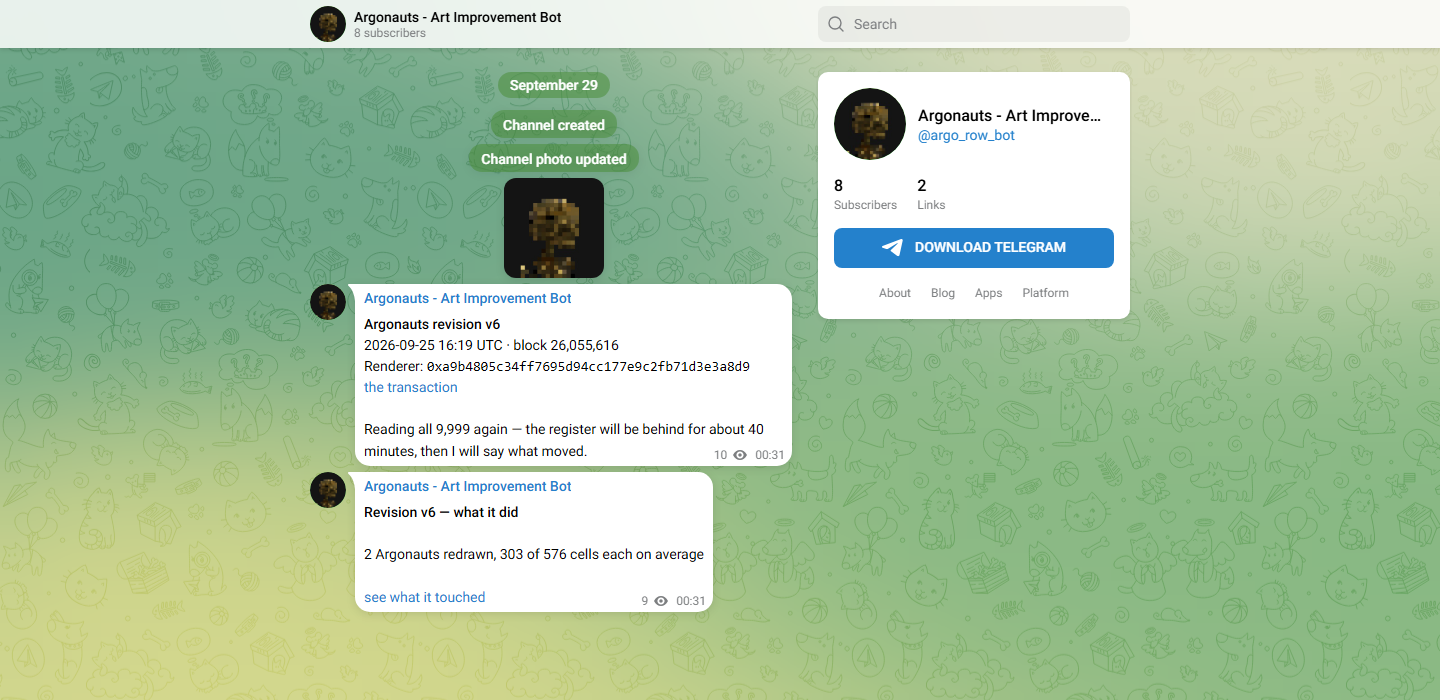Image resolution: width=1440 pixels, height=700 pixels.
Task: Open the Apps footer link
Action: point(988,293)
